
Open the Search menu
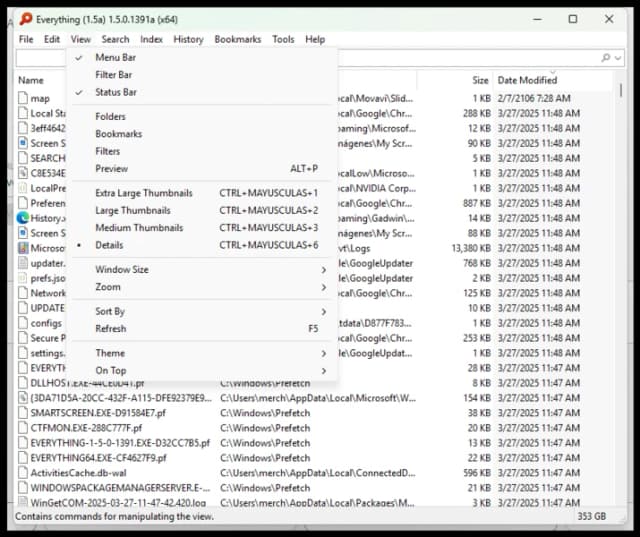pyautogui.click(x=116, y=39)
